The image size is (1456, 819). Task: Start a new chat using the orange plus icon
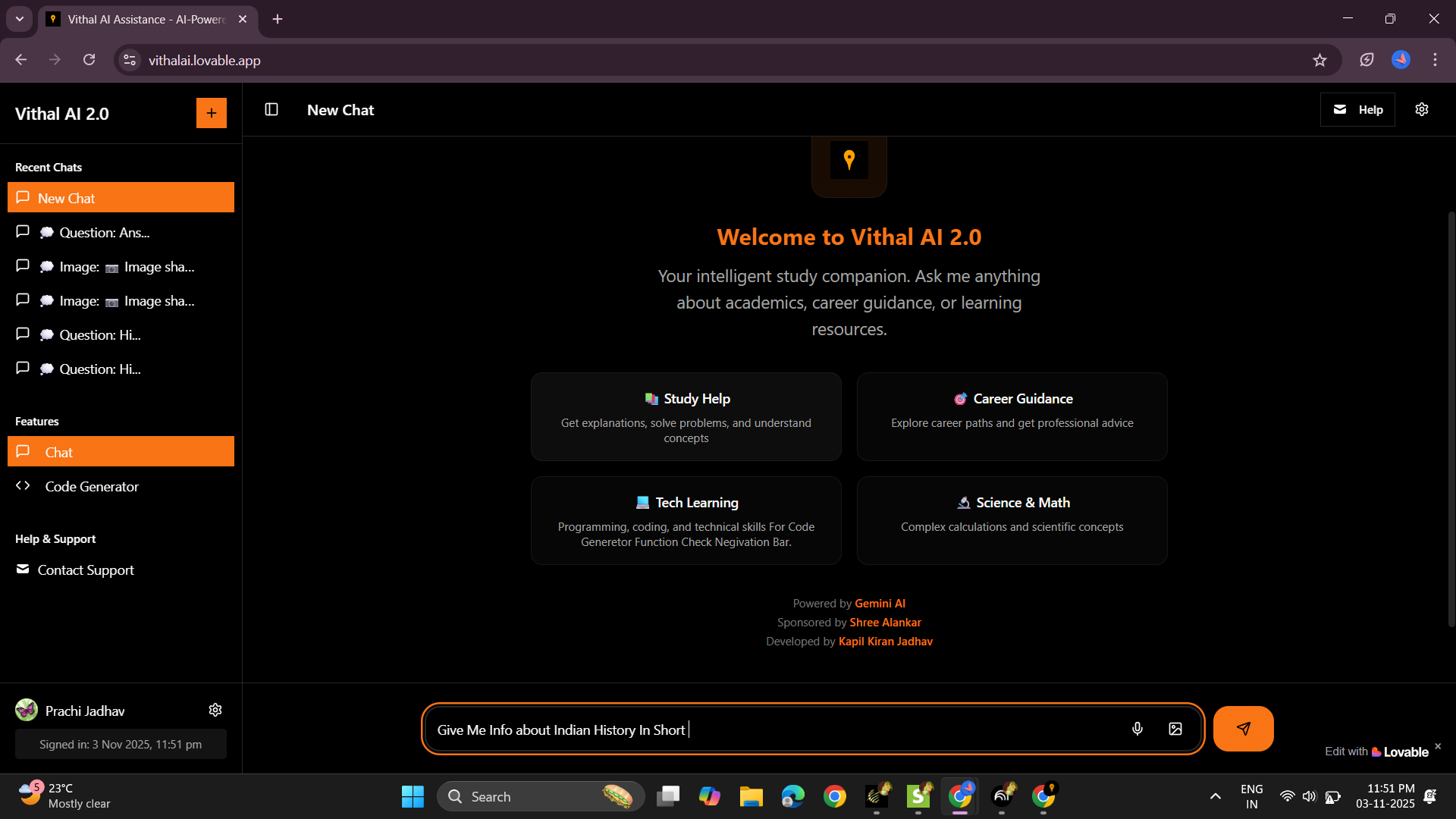[211, 112]
